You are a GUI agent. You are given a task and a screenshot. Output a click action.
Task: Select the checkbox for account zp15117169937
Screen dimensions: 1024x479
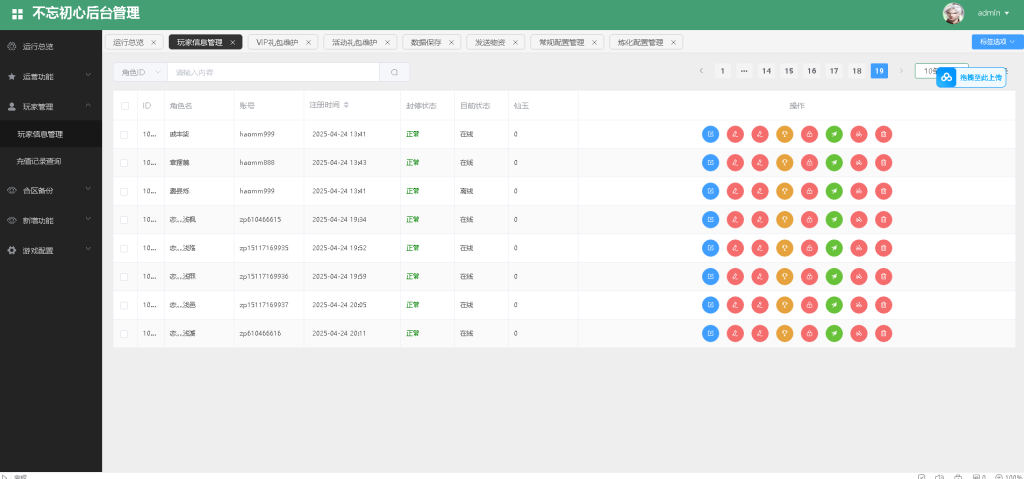pyautogui.click(x=125, y=305)
